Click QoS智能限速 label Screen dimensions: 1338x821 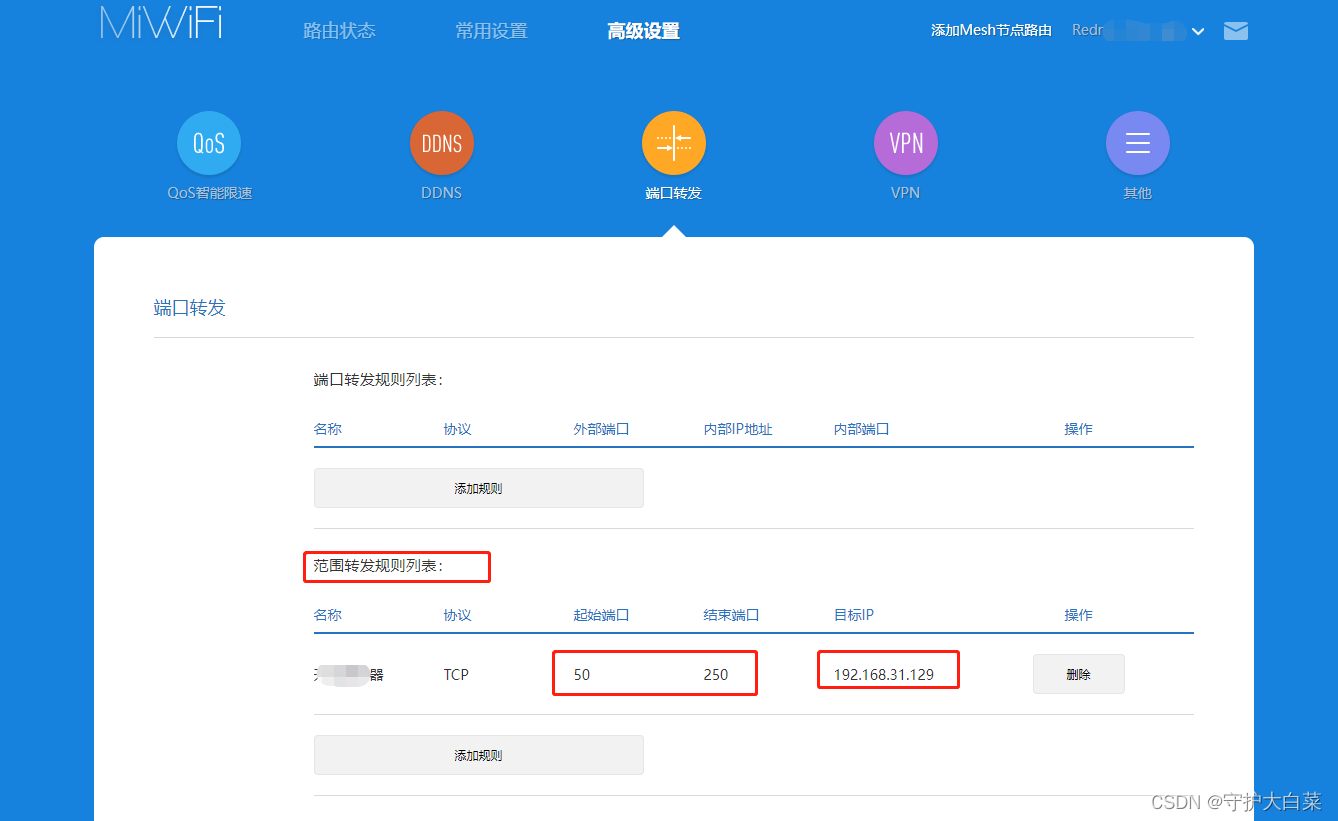click(210, 193)
